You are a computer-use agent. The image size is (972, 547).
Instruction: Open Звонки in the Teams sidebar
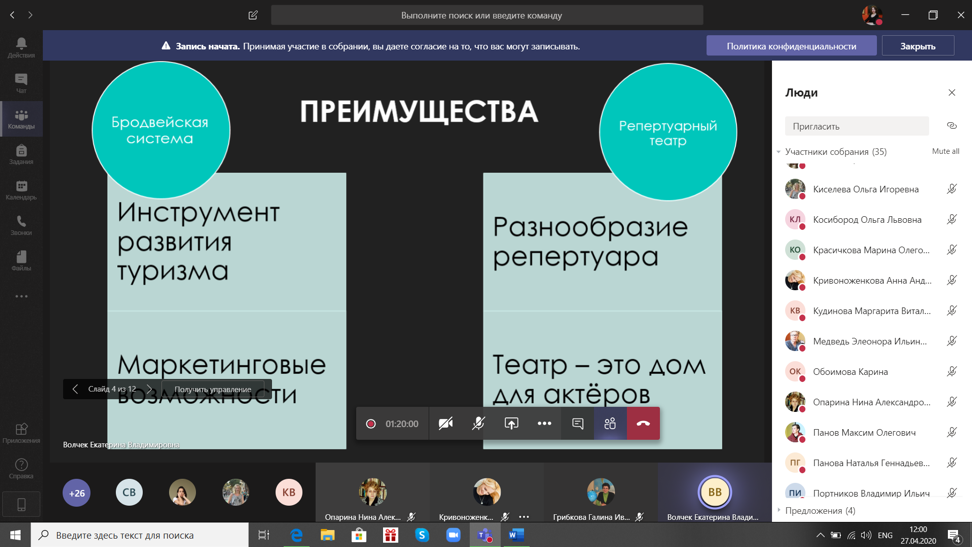21,225
